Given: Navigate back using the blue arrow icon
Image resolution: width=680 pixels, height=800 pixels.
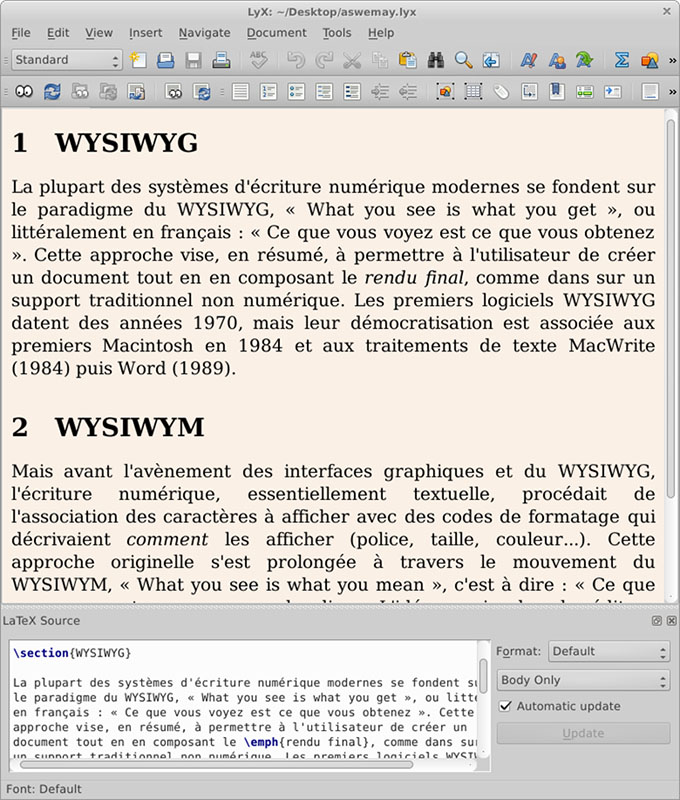Looking at the screenshot, I should point(491,60).
